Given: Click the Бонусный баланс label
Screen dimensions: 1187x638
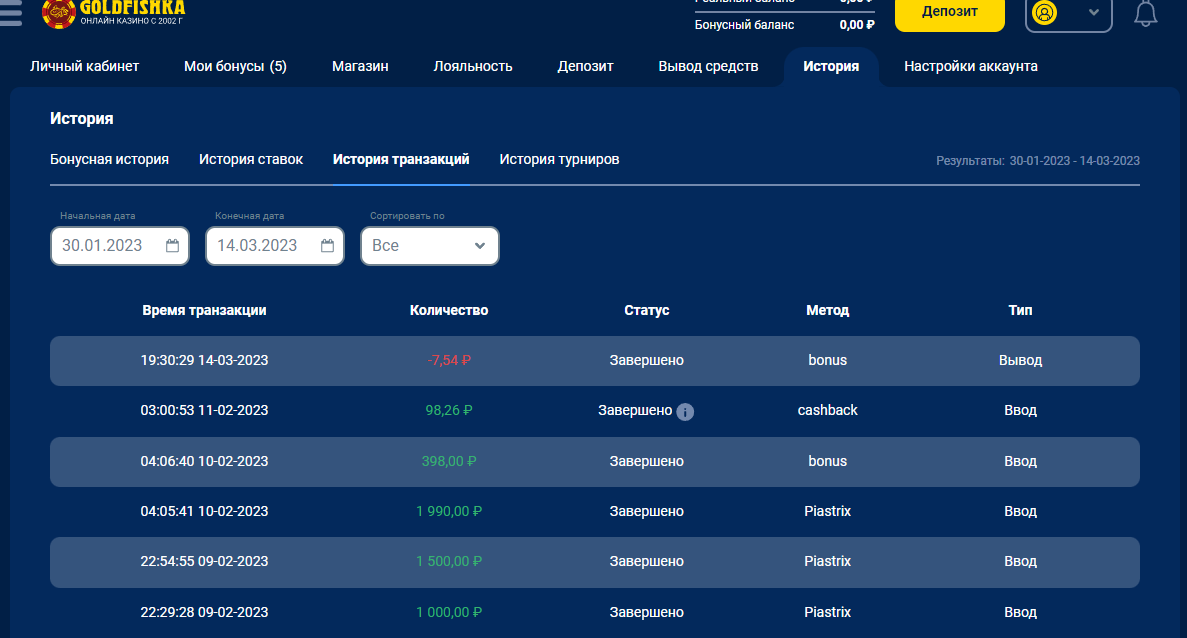Looking at the screenshot, I should point(744,25).
